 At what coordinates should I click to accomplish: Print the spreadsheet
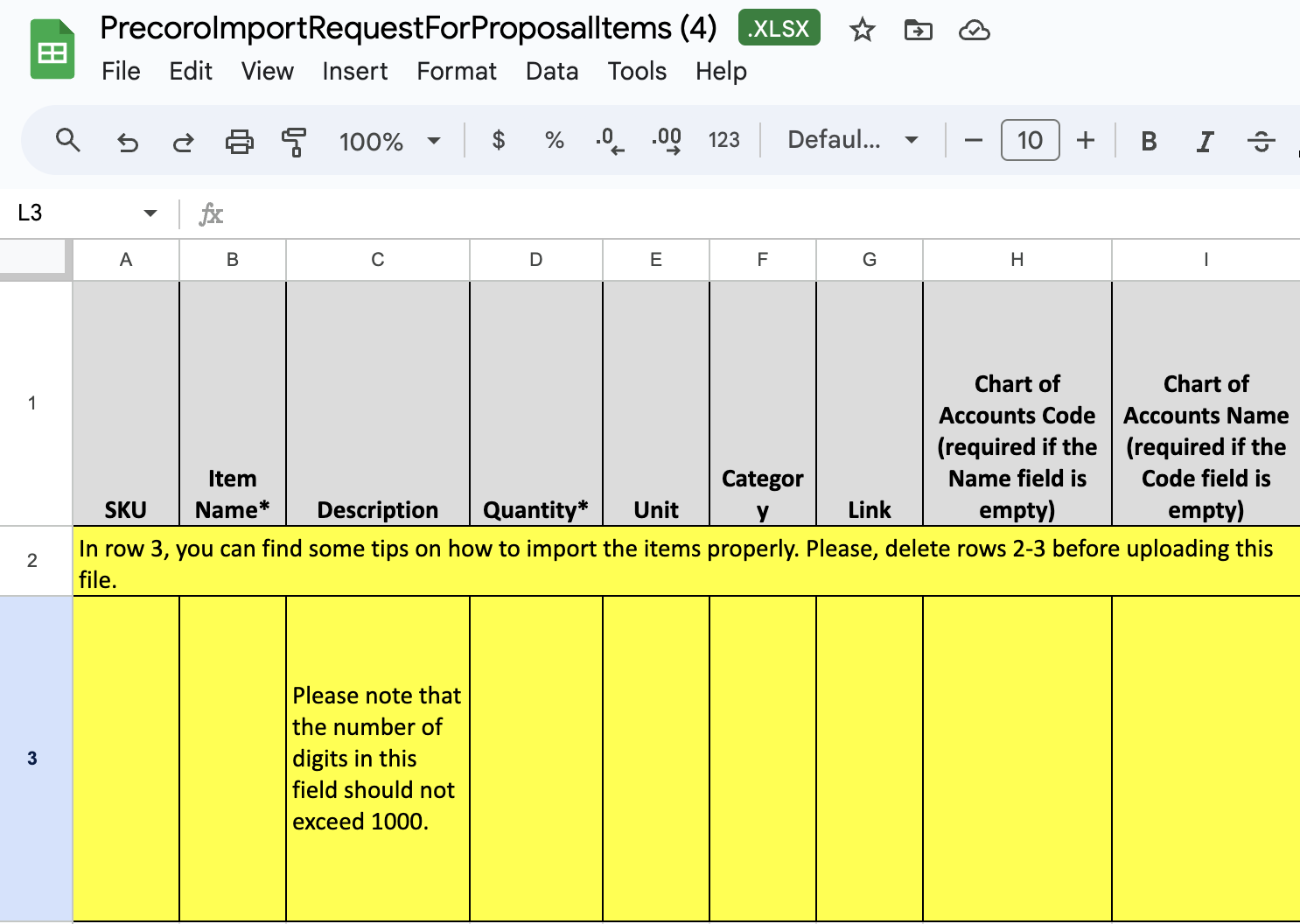239,141
